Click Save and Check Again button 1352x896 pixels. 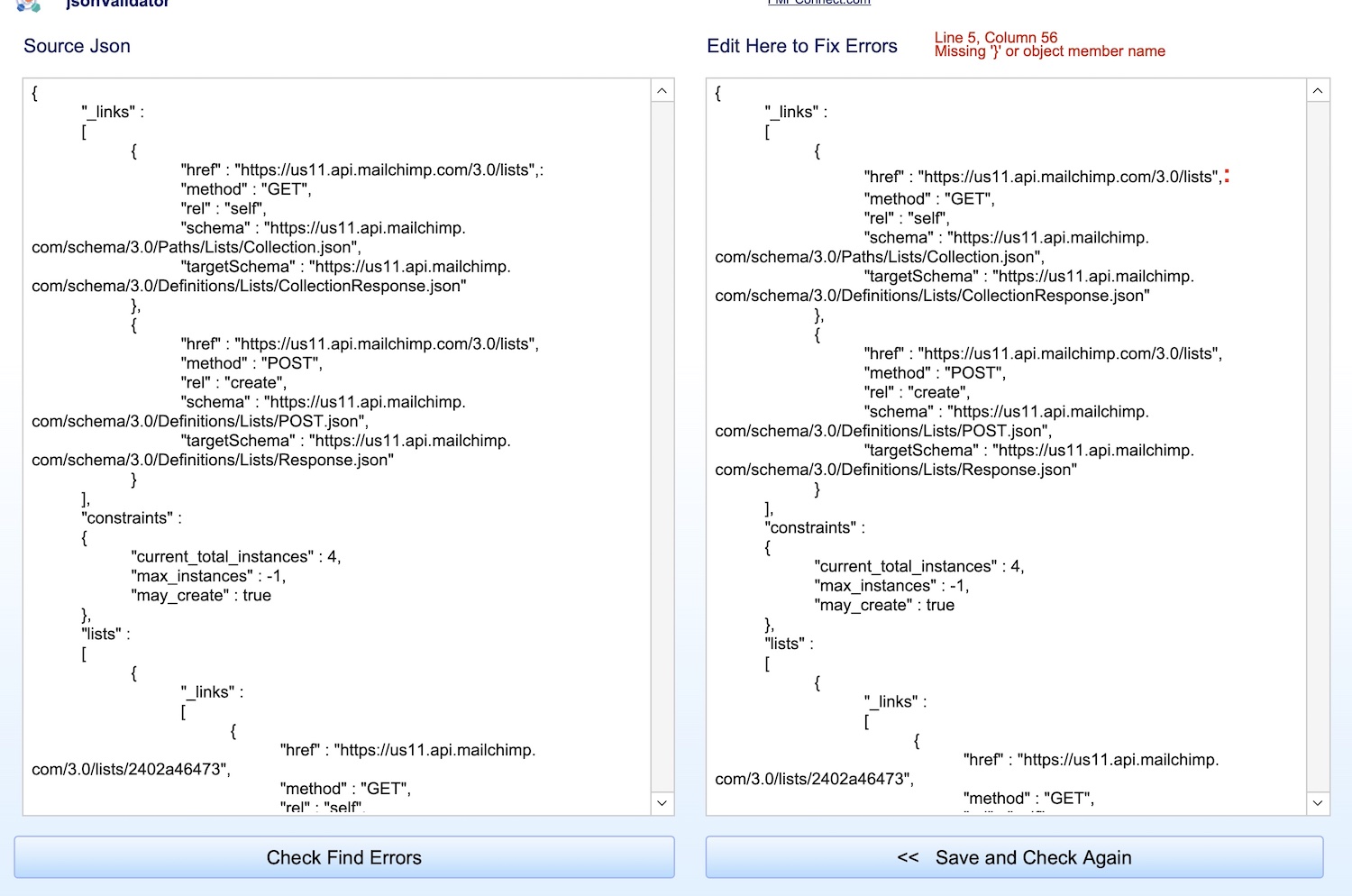point(1014,857)
